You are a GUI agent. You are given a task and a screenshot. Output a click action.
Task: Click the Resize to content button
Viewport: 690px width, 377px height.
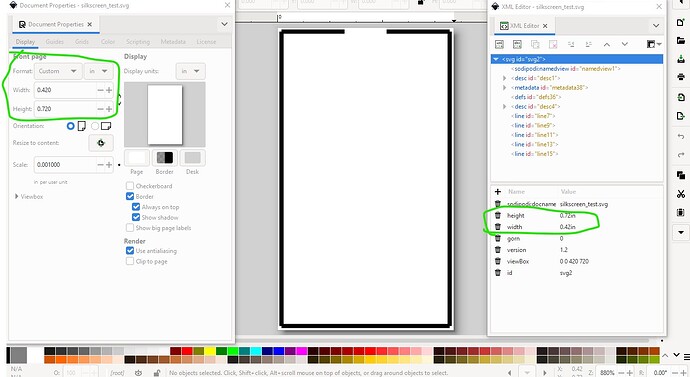pyautogui.click(x=101, y=143)
